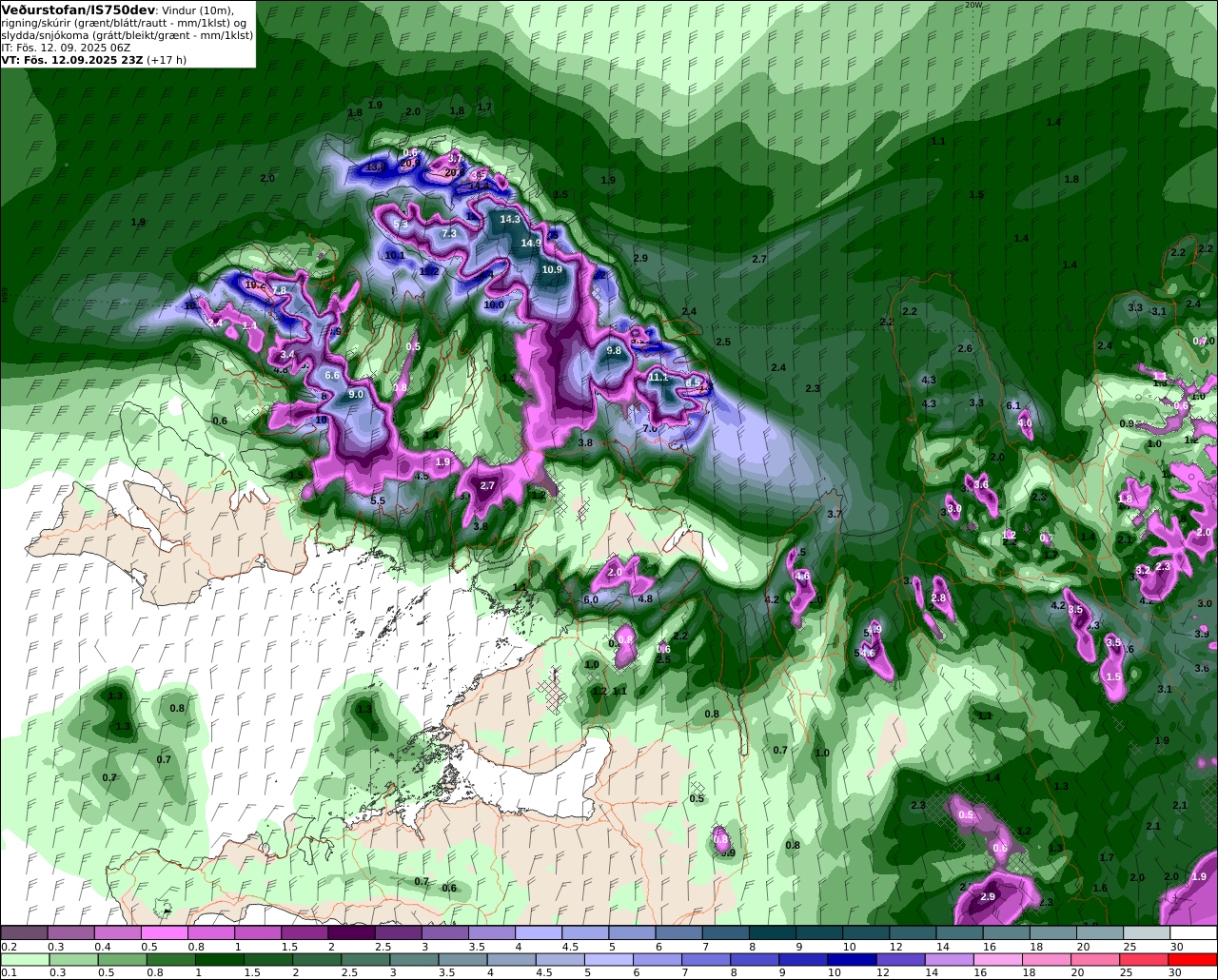Click the 3.7 value on the map
Image resolution: width=1218 pixels, height=980 pixels.
click(x=835, y=514)
